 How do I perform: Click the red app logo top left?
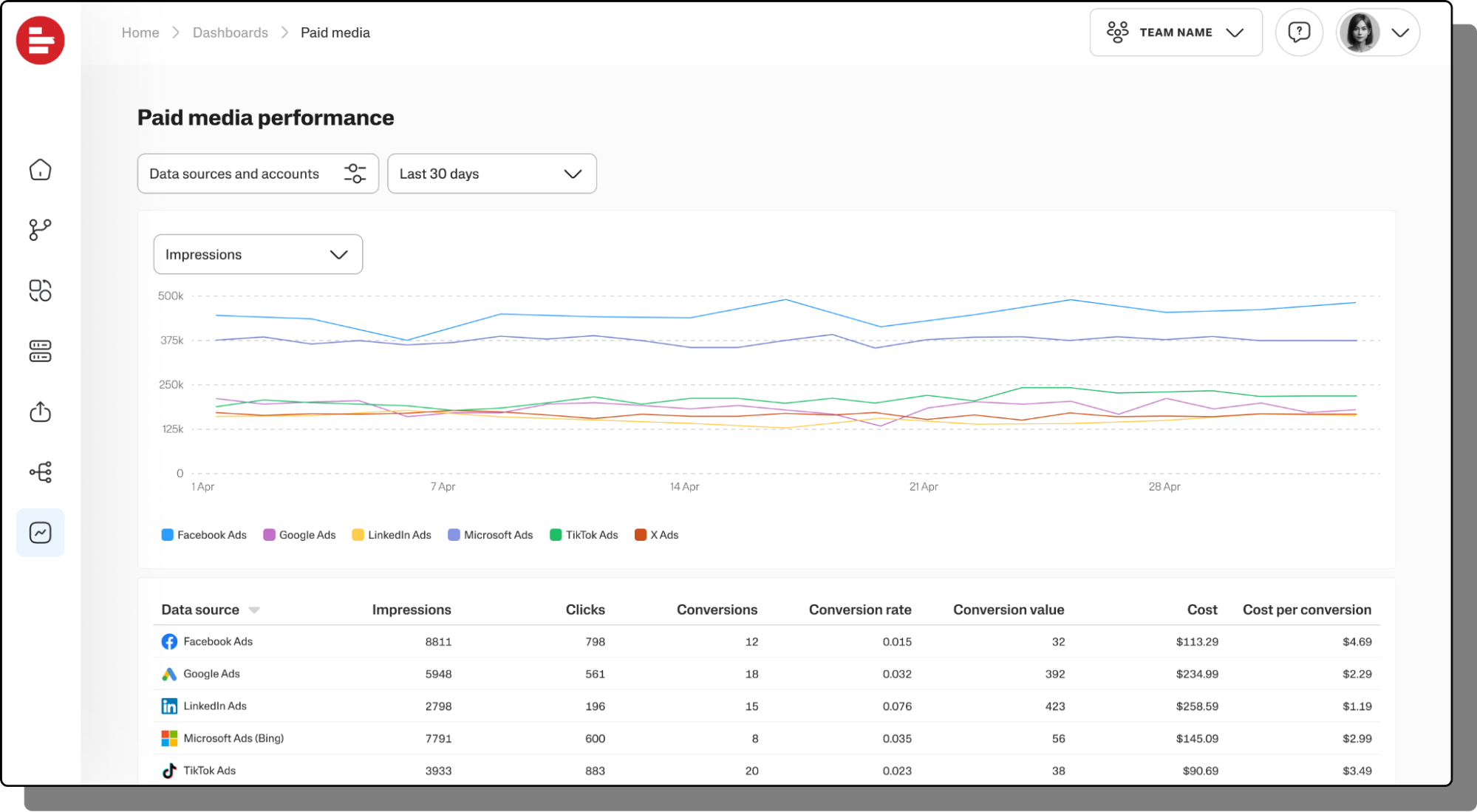[x=41, y=41]
